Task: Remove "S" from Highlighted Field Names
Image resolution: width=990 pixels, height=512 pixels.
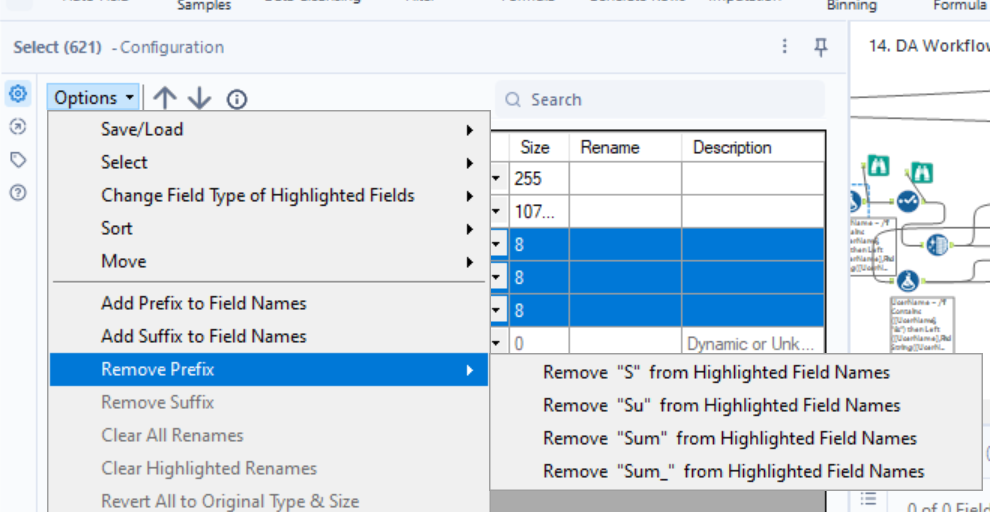Action: [x=736, y=372]
